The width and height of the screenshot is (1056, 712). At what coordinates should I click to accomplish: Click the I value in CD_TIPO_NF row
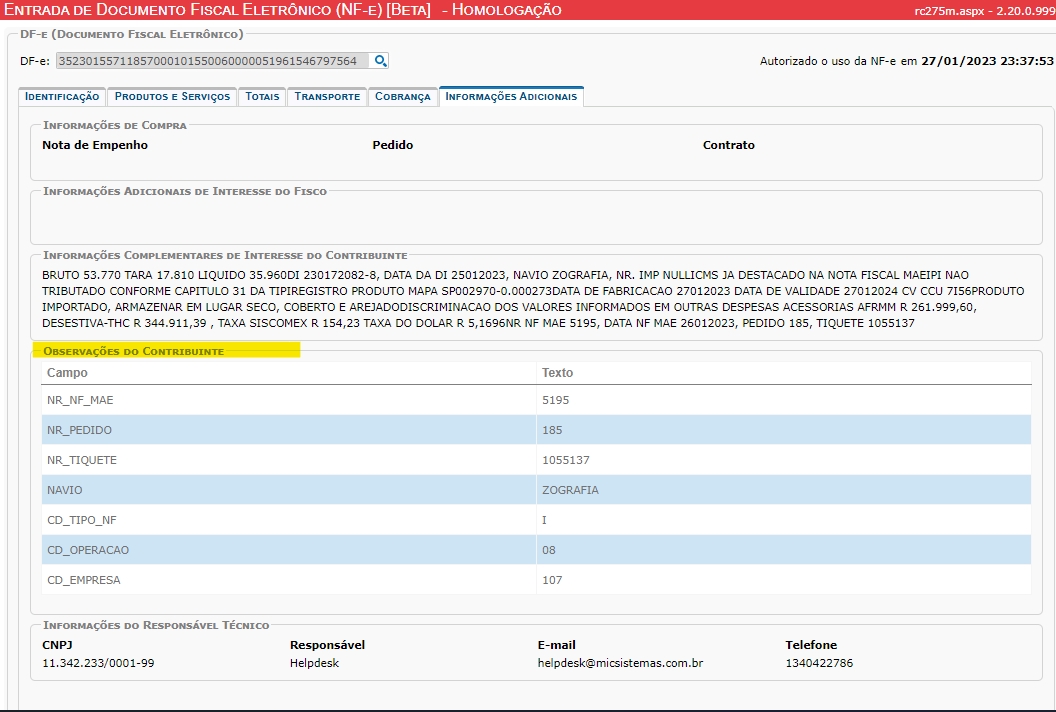click(x=544, y=520)
